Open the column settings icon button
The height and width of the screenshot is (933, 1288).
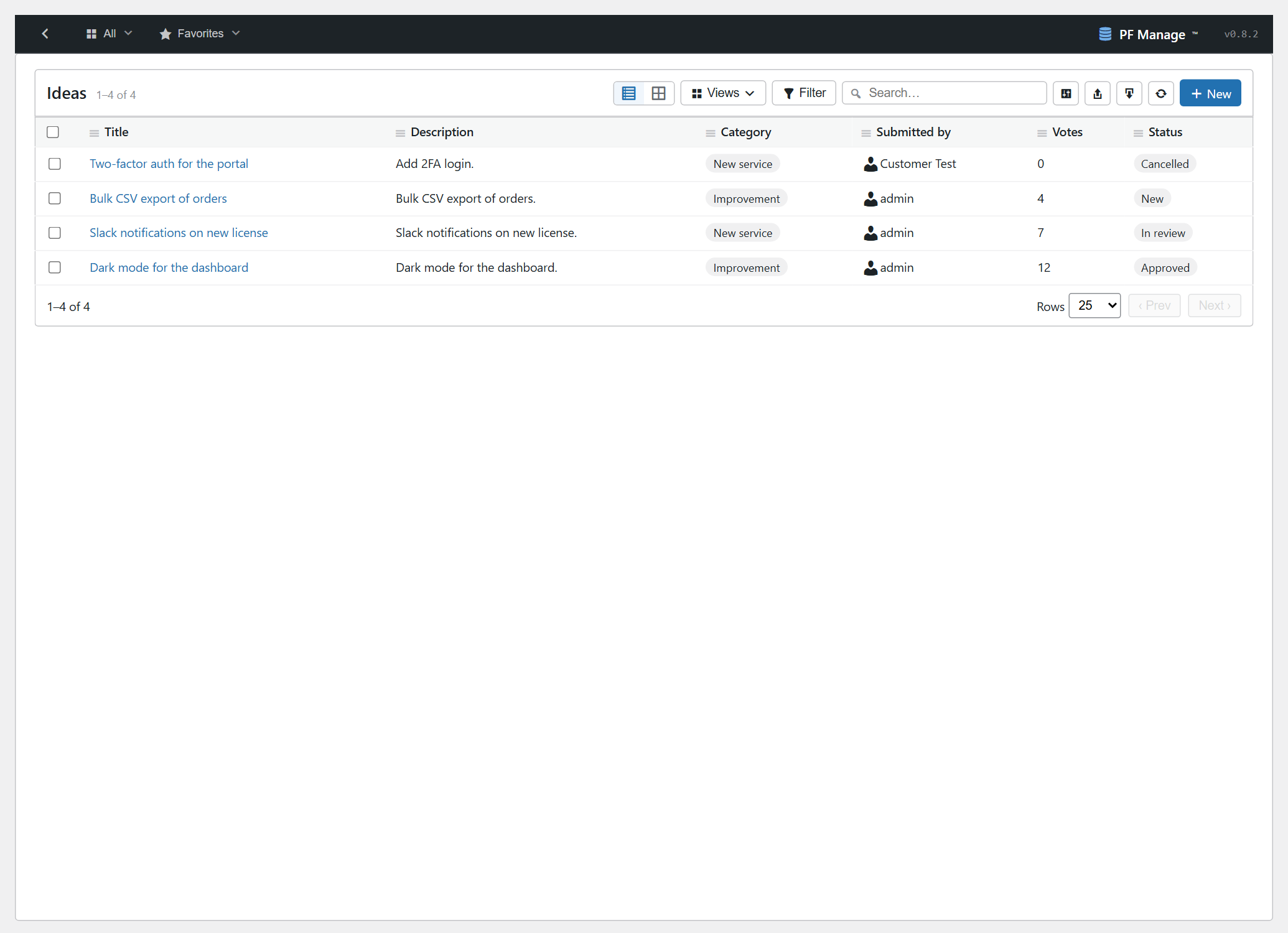click(1066, 93)
